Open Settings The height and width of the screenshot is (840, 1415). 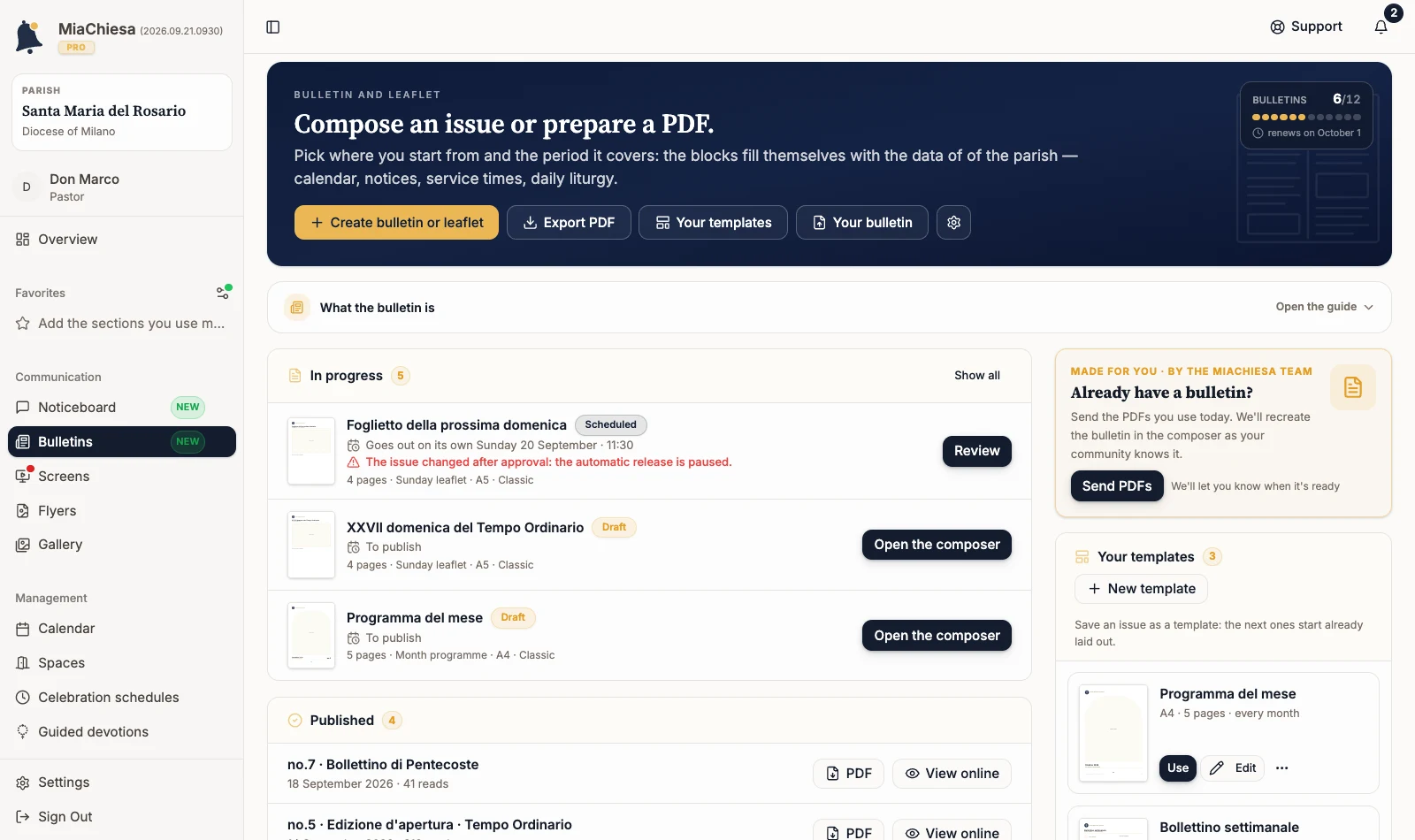pyautogui.click(x=121, y=783)
